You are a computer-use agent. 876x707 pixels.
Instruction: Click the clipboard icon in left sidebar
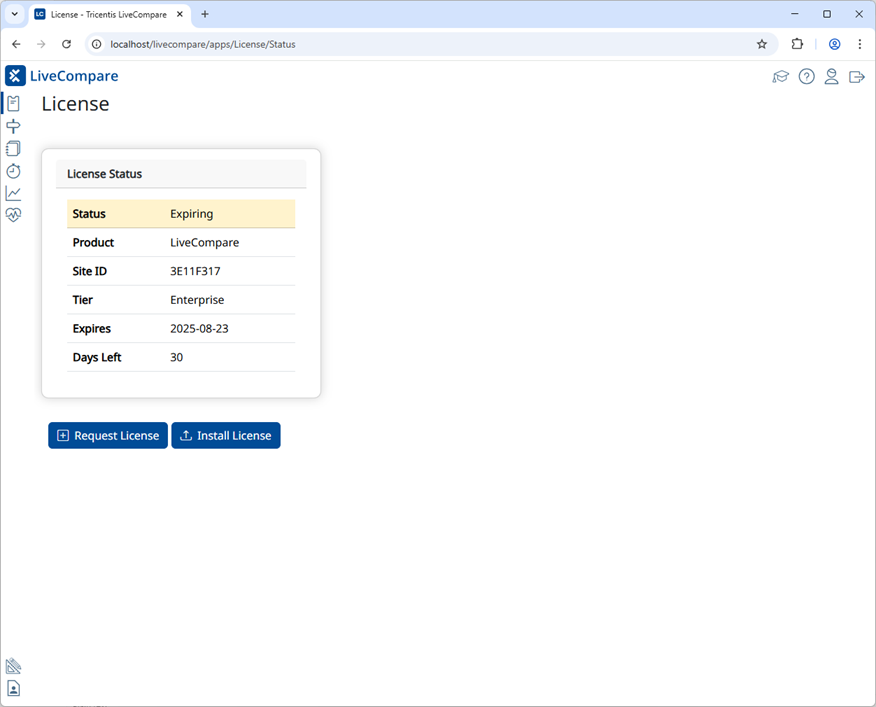[13, 103]
